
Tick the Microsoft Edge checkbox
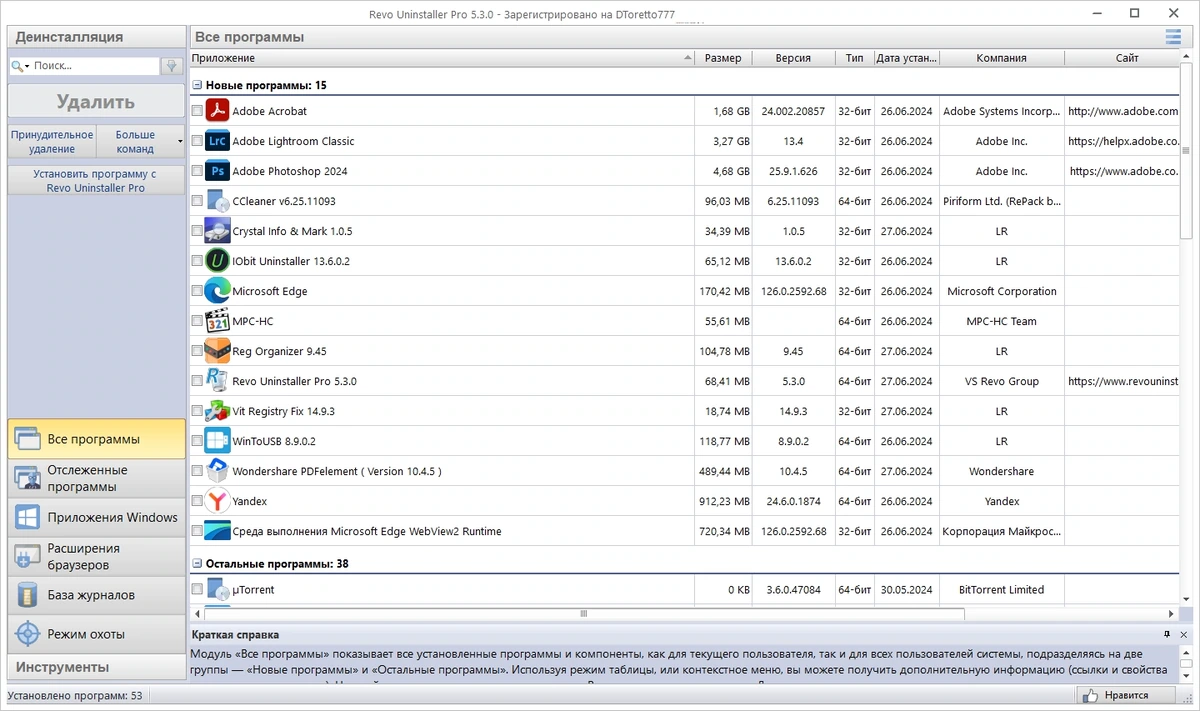(x=197, y=291)
